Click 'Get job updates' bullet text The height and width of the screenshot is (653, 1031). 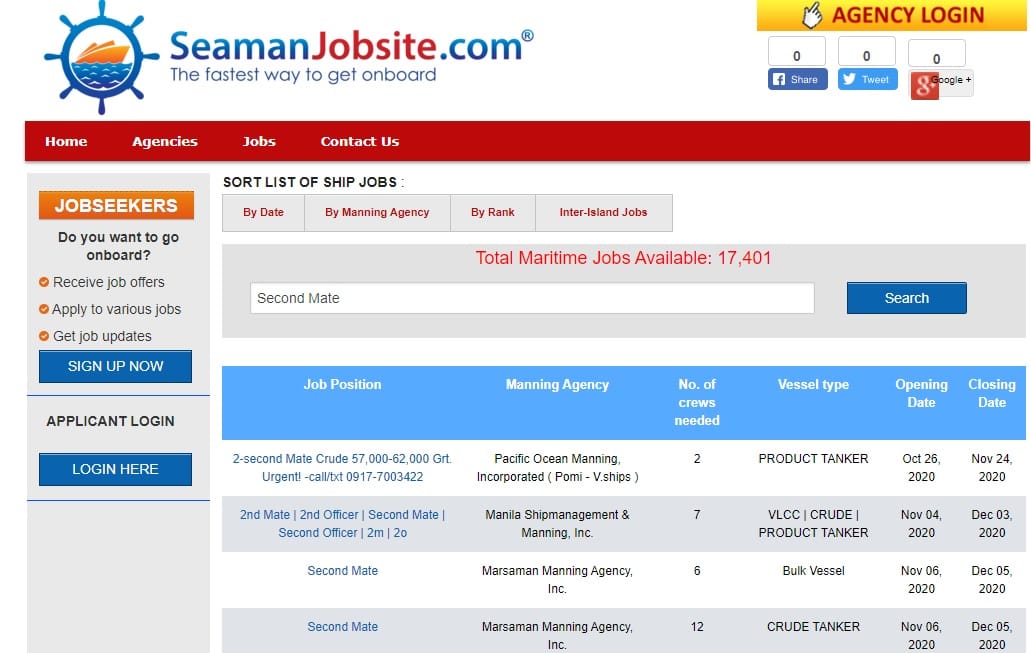(102, 336)
